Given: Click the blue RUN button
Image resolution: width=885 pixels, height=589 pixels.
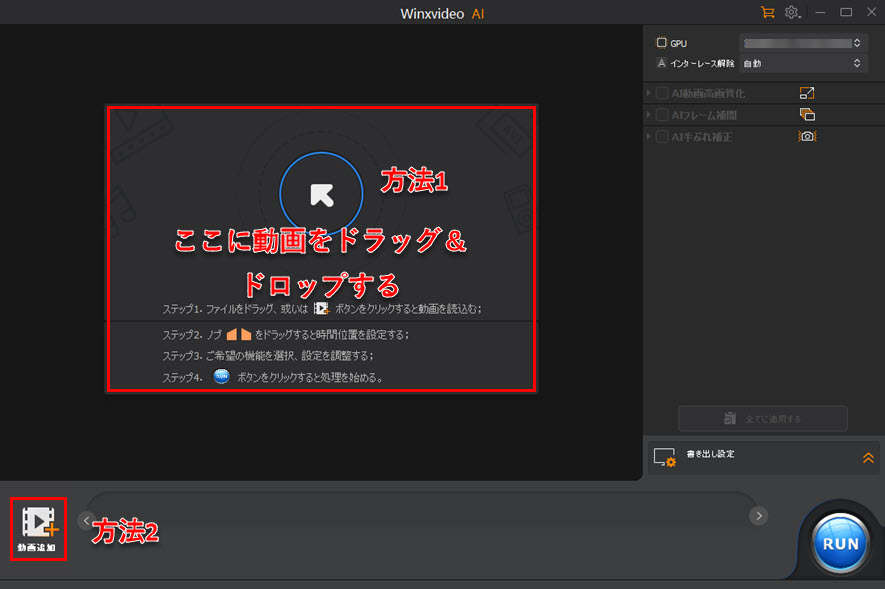Looking at the screenshot, I should 840,543.
